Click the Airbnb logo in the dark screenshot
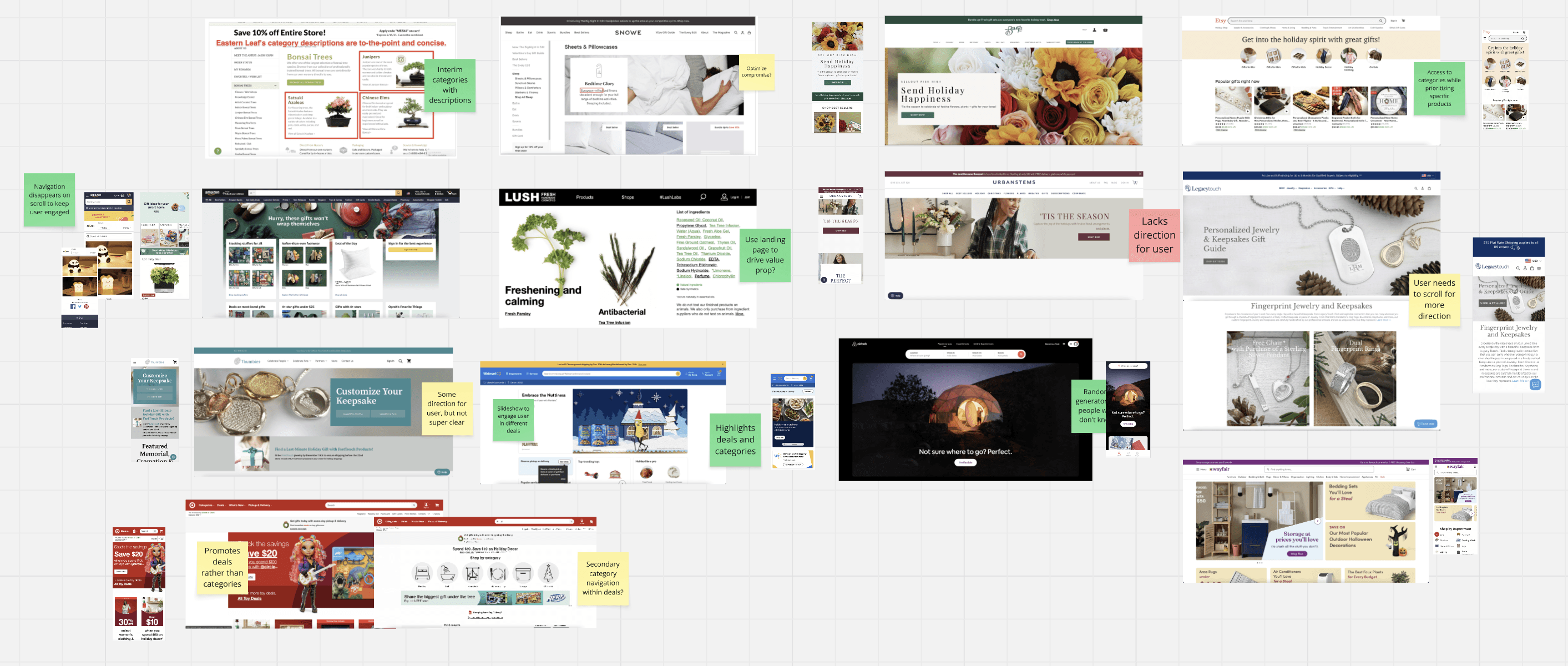This screenshot has width=1568, height=666. [859, 344]
